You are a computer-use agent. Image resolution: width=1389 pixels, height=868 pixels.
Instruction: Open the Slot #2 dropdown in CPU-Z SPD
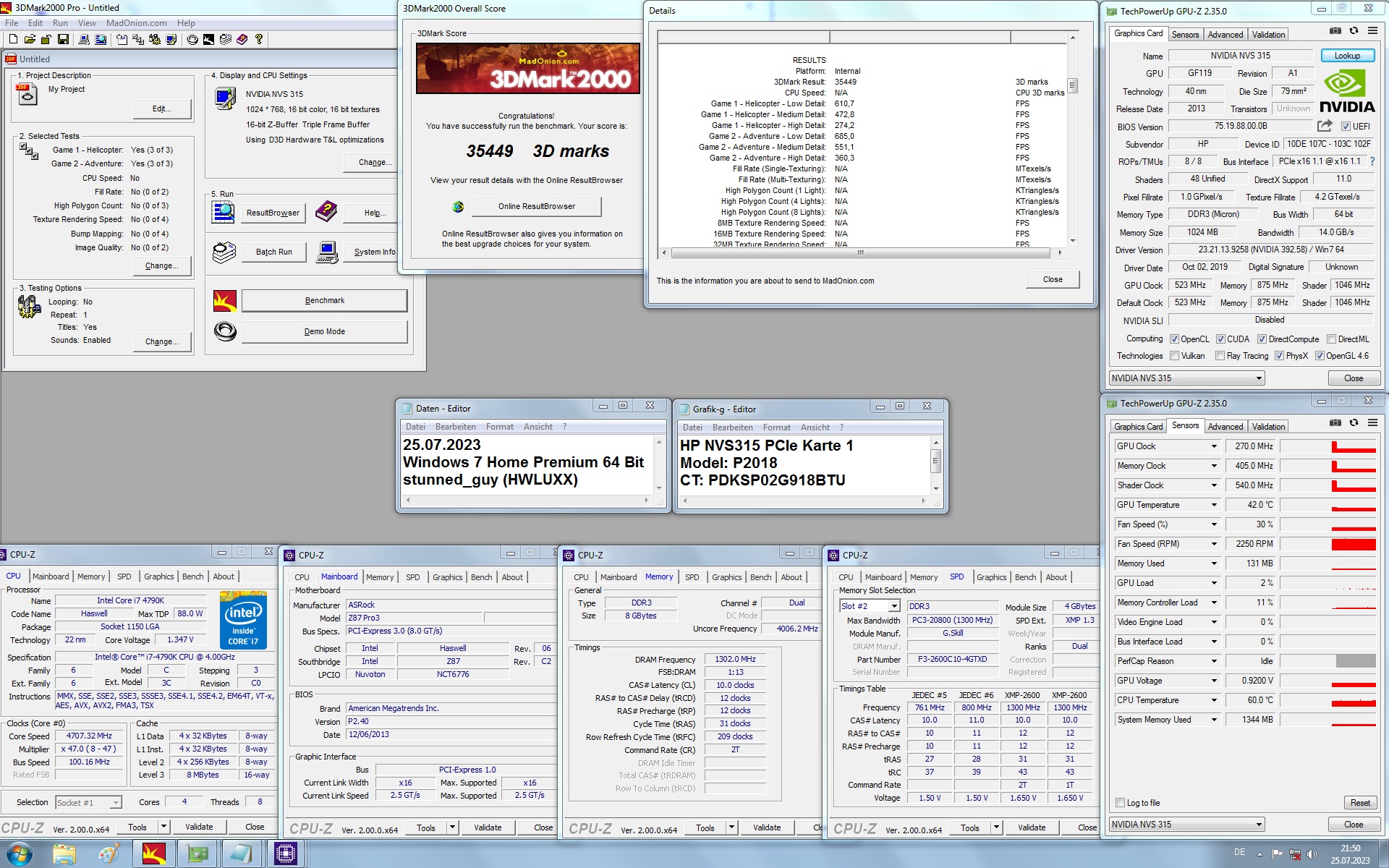(894, 606)
